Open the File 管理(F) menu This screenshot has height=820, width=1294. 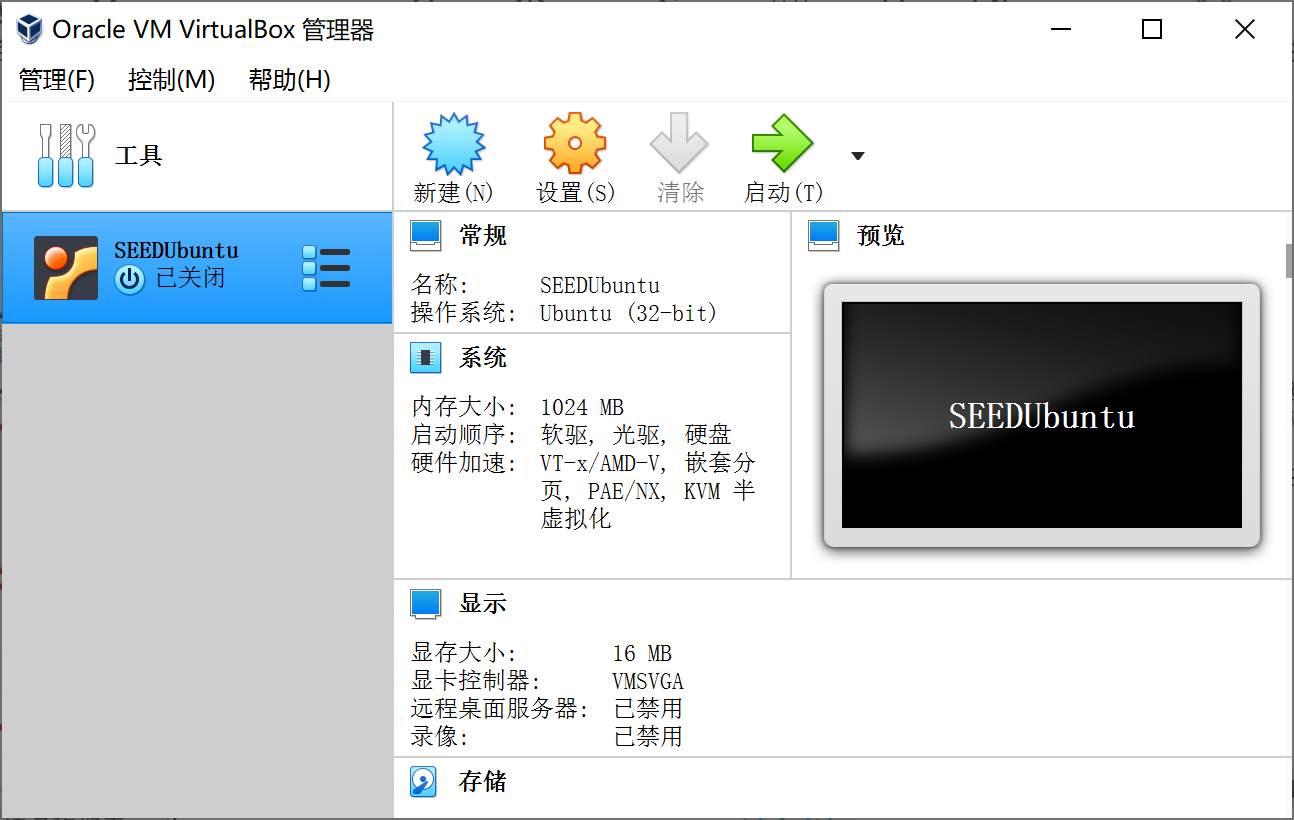[x=57, y=80]
